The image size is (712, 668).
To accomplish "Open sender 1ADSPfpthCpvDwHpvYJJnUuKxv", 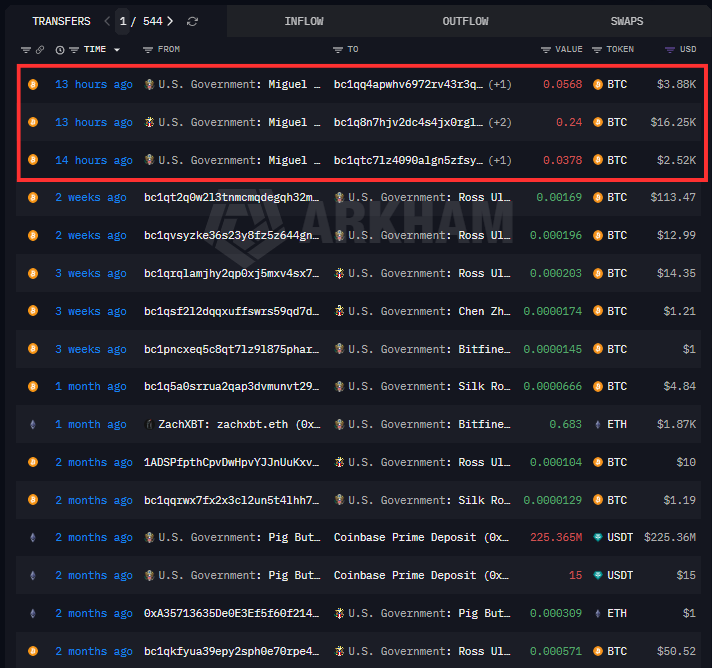I will 232,462.
